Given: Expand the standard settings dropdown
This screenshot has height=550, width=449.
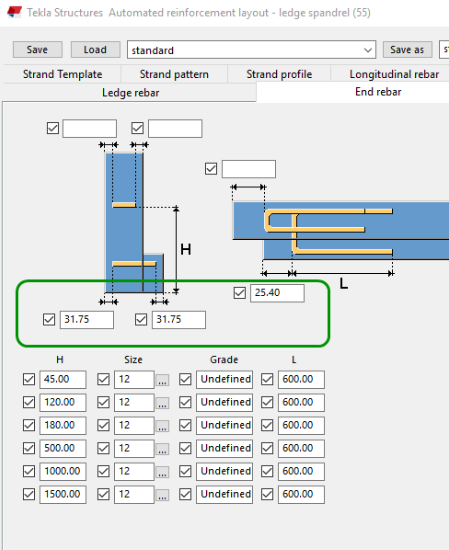Looking at the screenshot, I should (368, 50).
